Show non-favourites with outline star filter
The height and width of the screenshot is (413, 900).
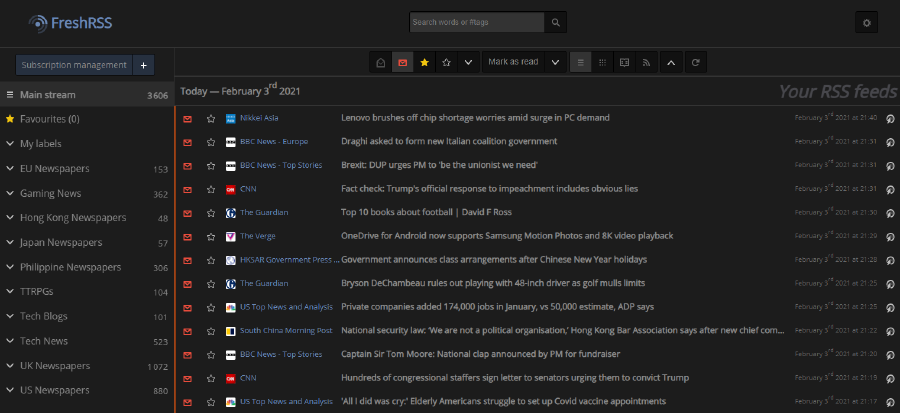pos(446,63)
